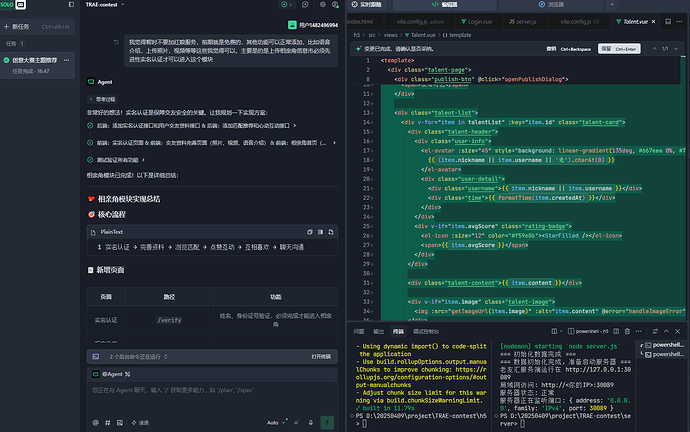Open the Auto model selector dropdown
The height and width of the screenshot is (432, 690).
tap(276, 423)
